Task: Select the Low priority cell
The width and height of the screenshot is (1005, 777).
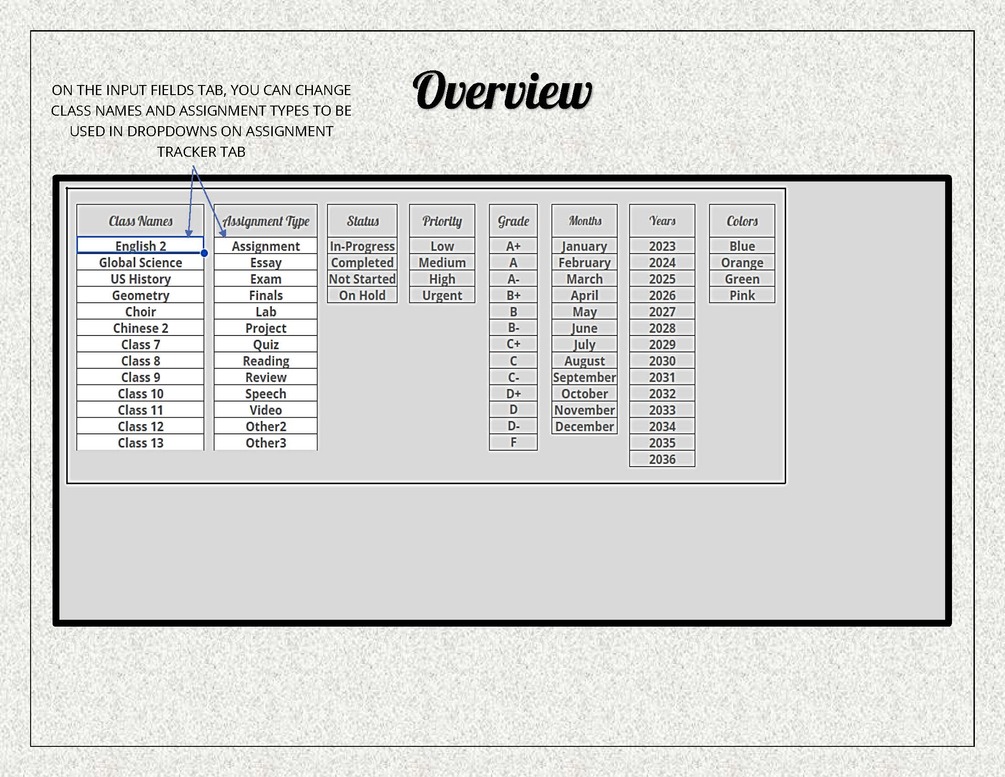Action: pyautogui.click(x=442, y=246)
